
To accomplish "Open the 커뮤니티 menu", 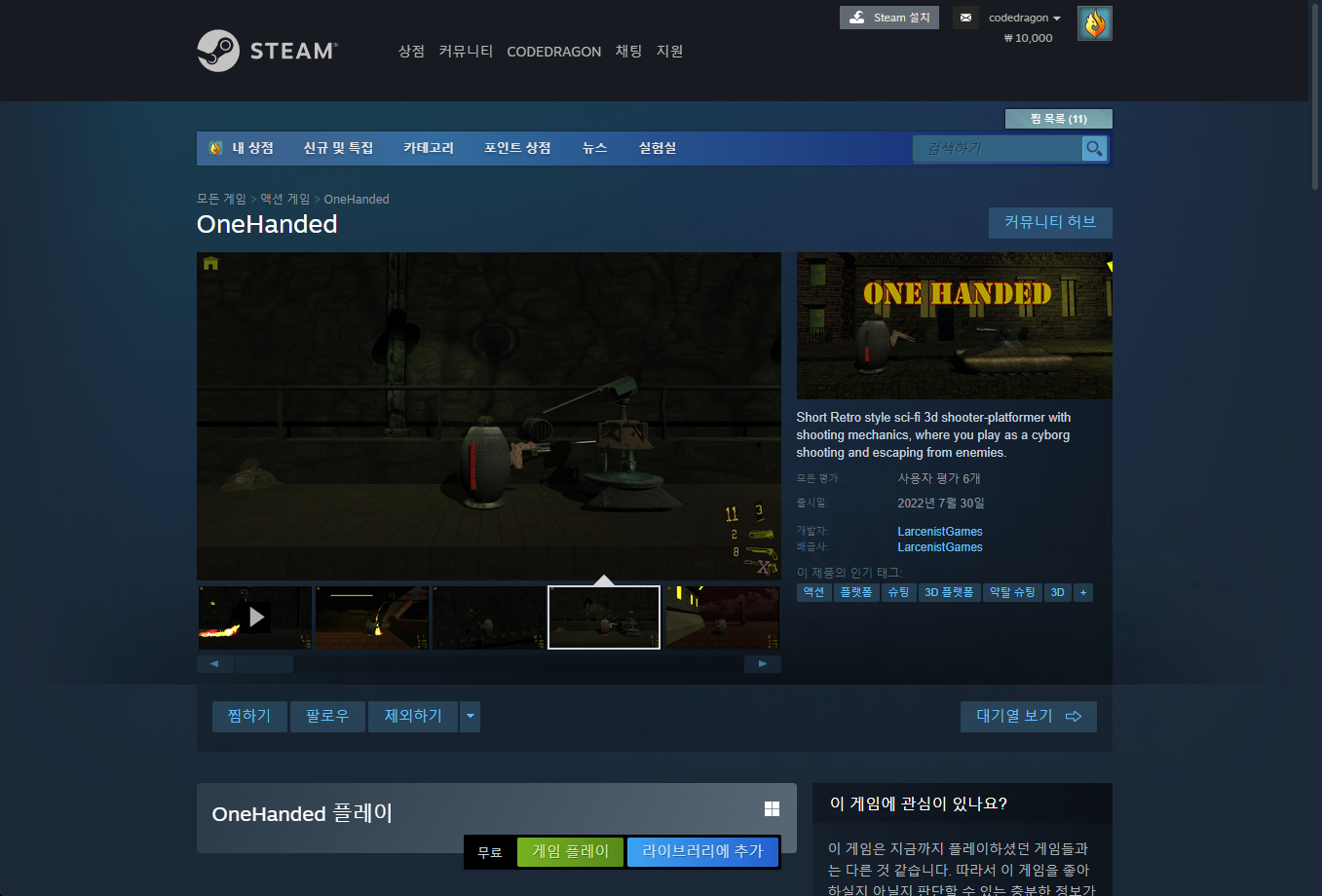I will click(466, 52).
